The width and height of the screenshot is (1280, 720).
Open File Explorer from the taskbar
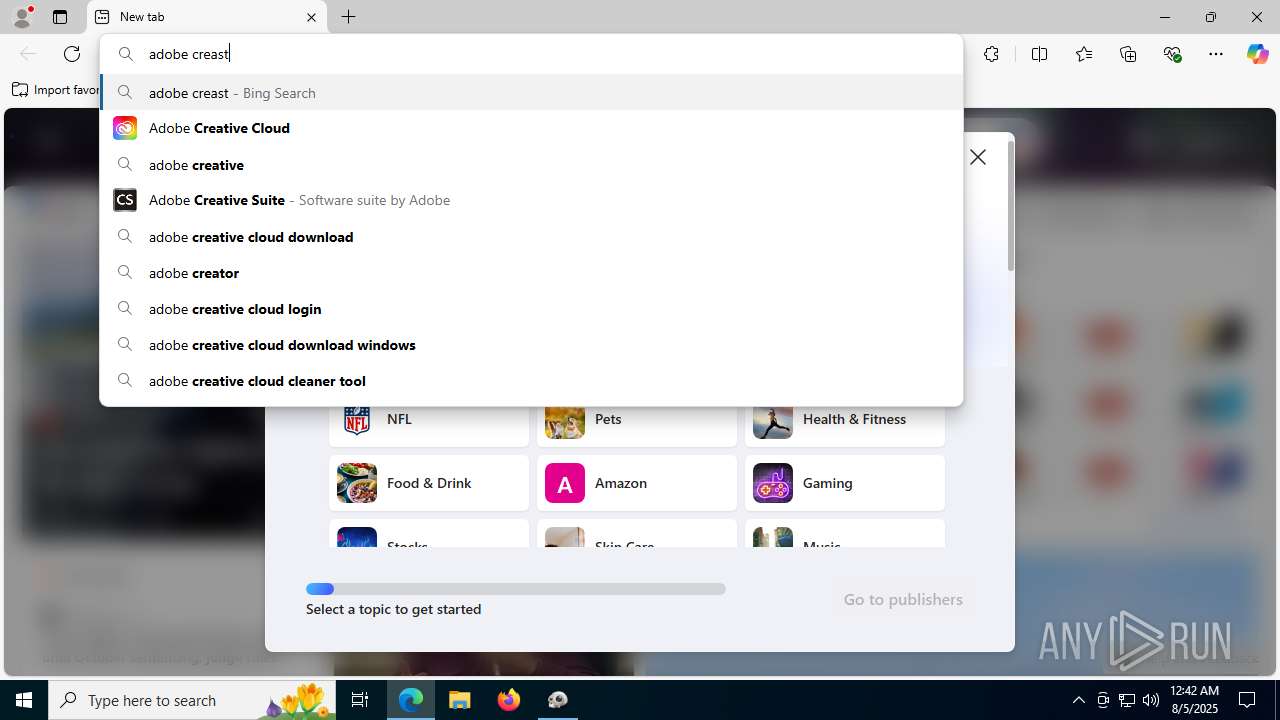pos(460,700)
